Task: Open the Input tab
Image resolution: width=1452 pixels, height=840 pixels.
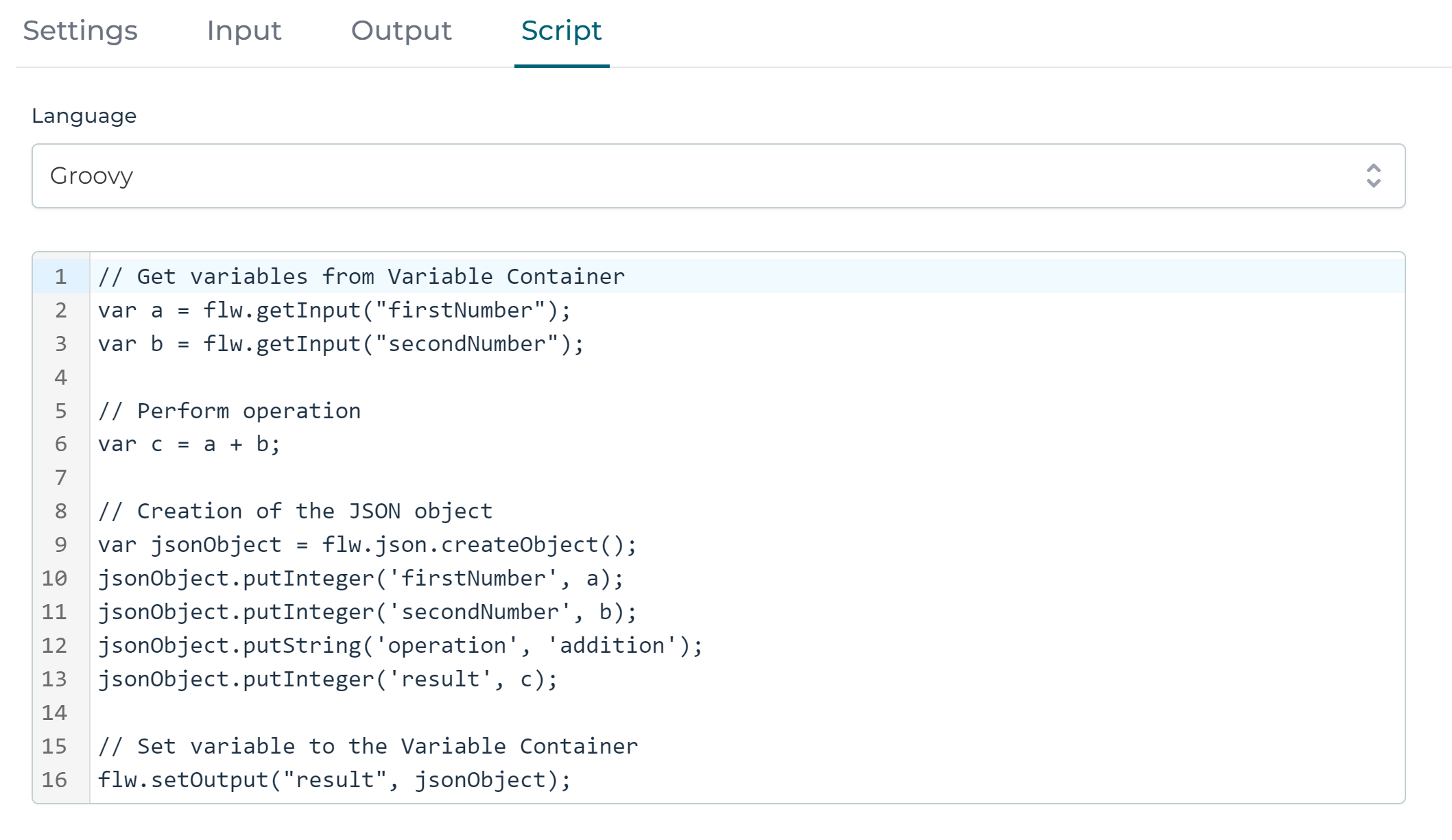Action: tap(244, 31)
